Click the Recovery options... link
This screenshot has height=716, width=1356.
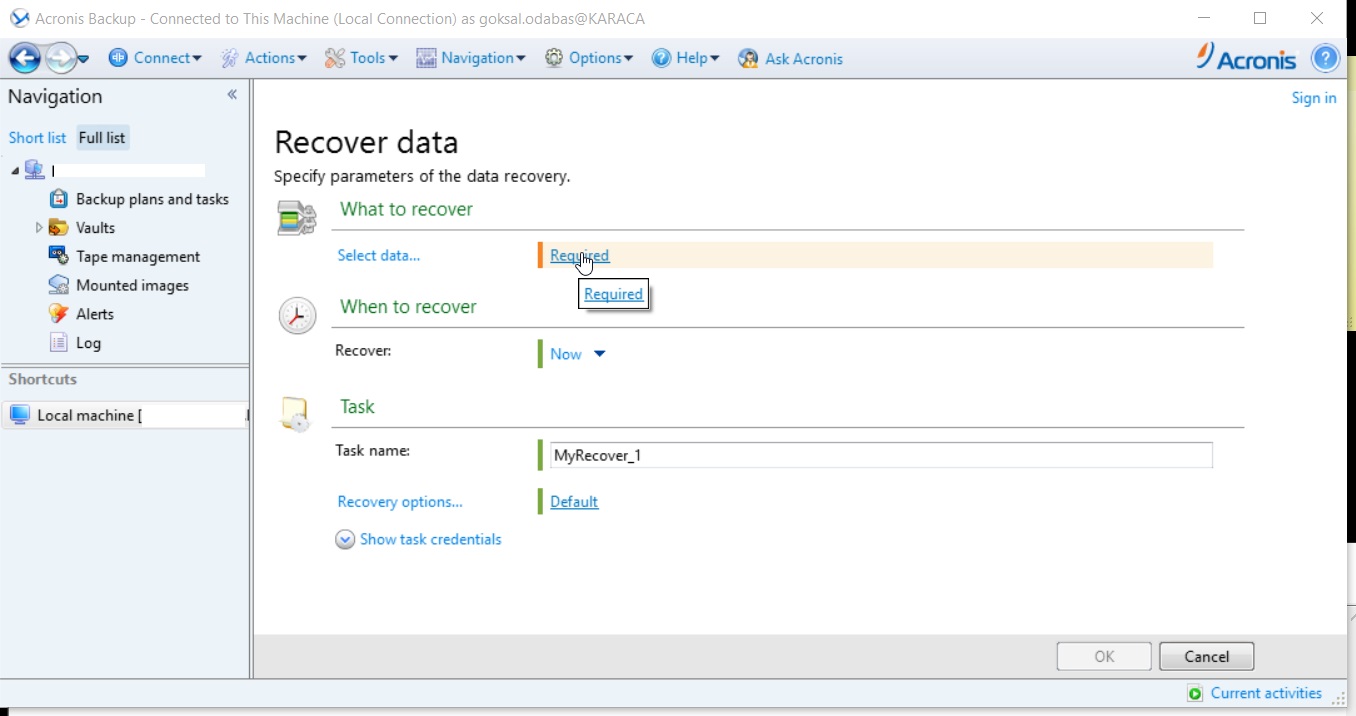[x=400, y=502]
